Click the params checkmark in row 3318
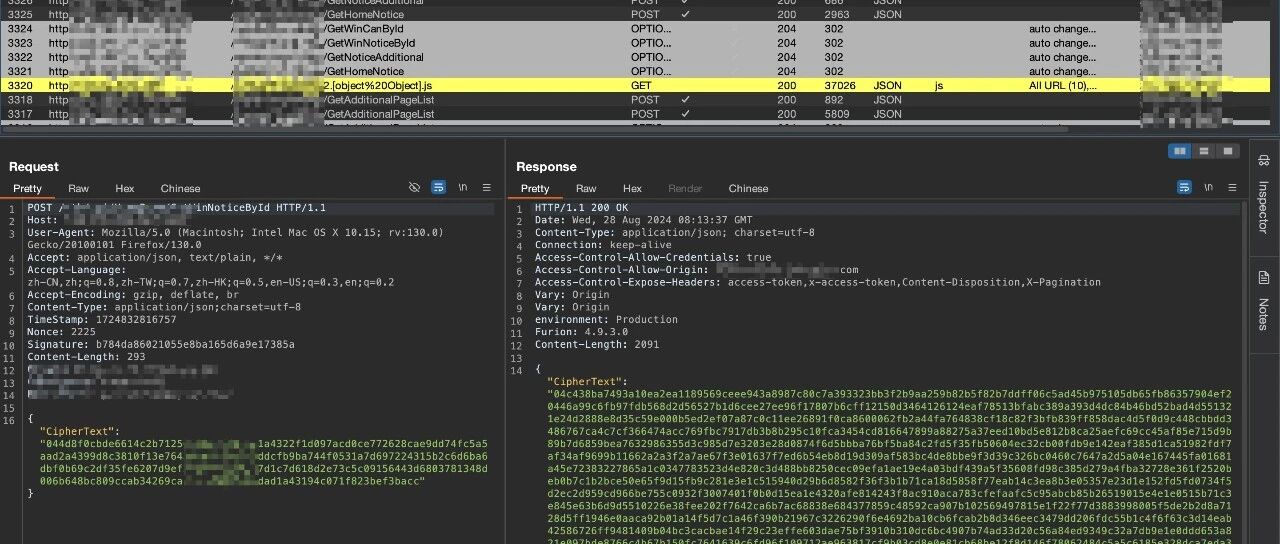 pyautogui.click(x=685, y=100)
